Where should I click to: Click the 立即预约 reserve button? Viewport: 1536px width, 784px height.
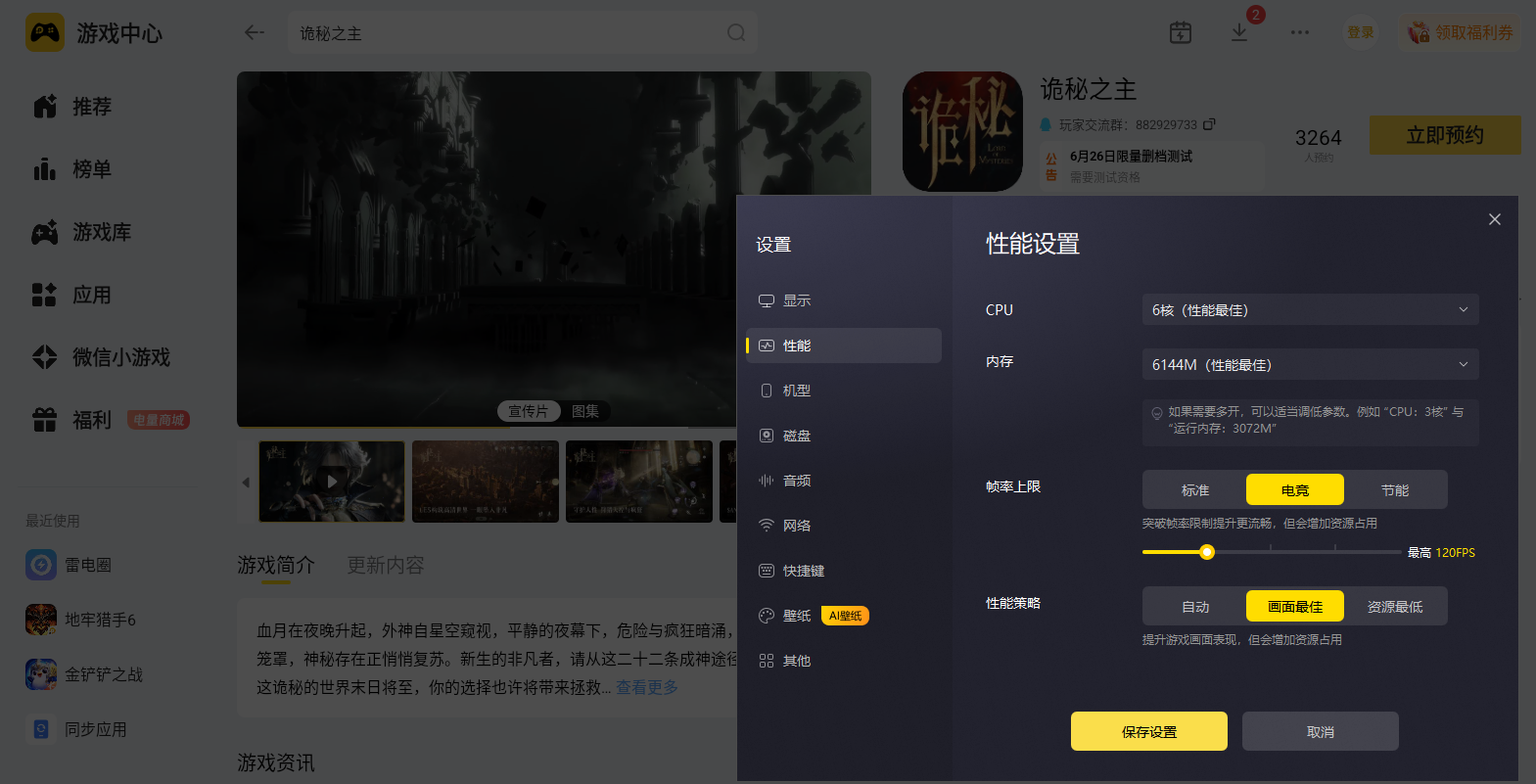tap(1445, 135)
